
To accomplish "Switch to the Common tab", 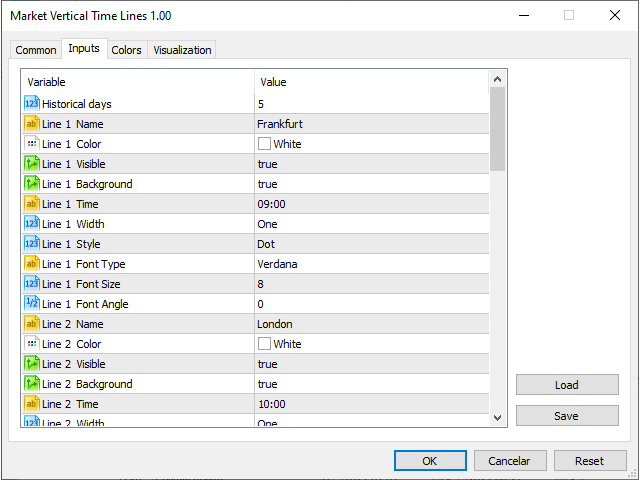I will (36, 50).
